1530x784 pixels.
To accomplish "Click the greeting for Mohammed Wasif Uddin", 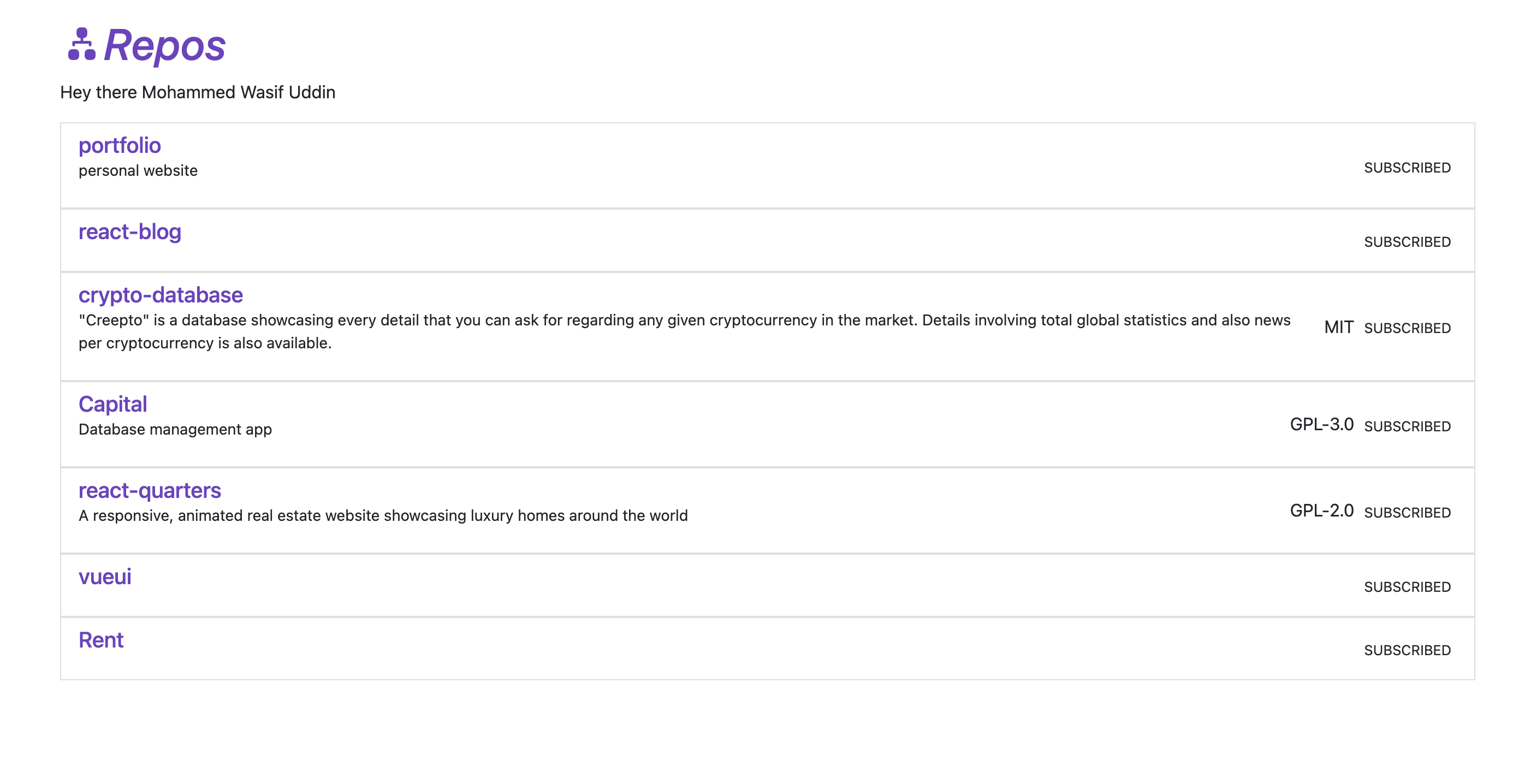I will (197, 92).
